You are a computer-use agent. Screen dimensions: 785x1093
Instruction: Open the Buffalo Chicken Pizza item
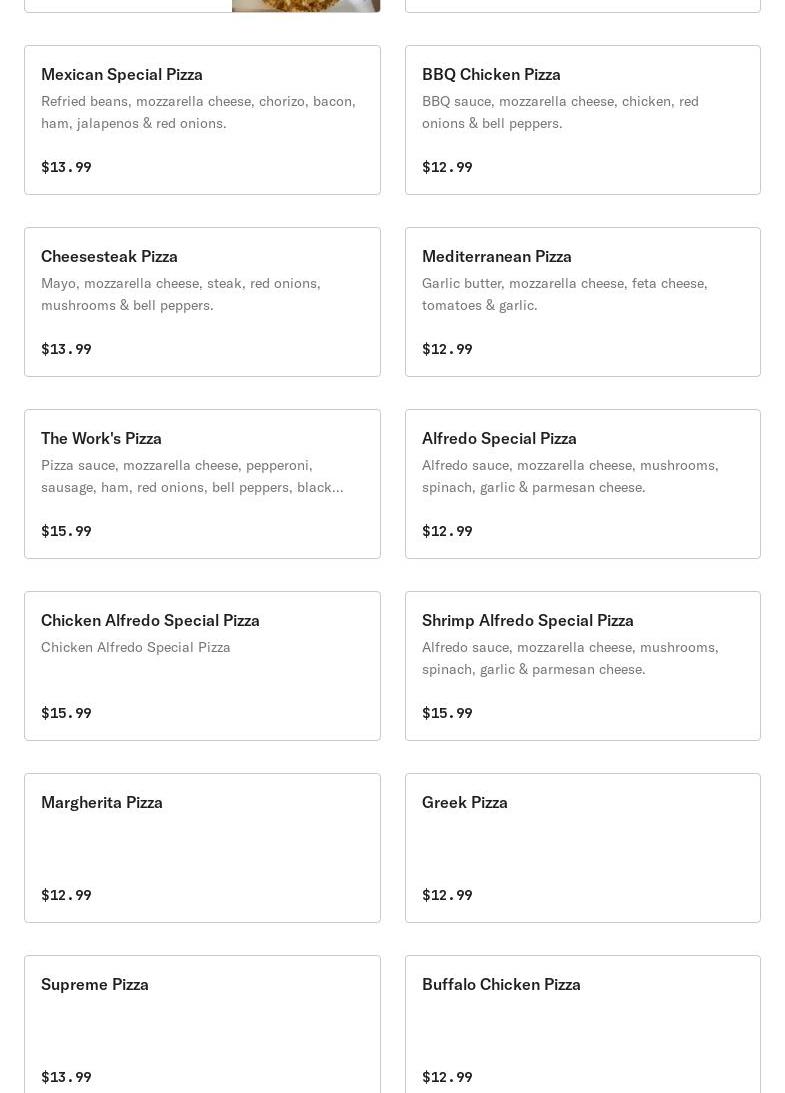tap(582, 1028)
